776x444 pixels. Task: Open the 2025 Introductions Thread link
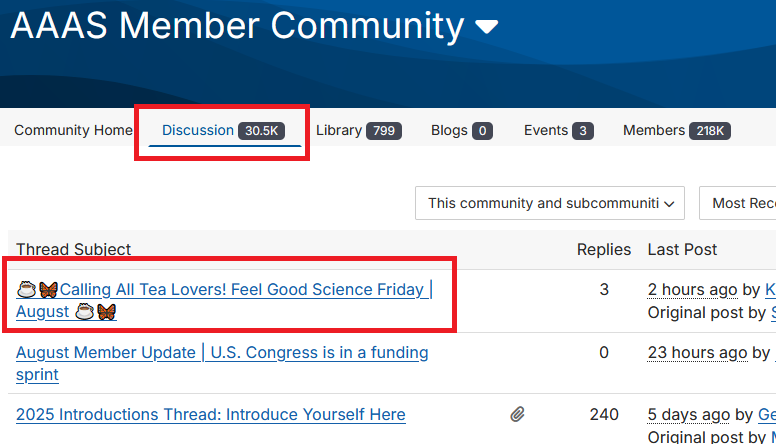[x=211, y=414]
